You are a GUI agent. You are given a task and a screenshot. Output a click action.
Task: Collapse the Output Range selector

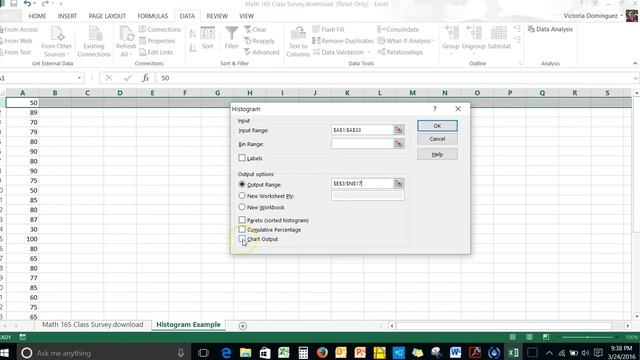click(x=398, y=184)
